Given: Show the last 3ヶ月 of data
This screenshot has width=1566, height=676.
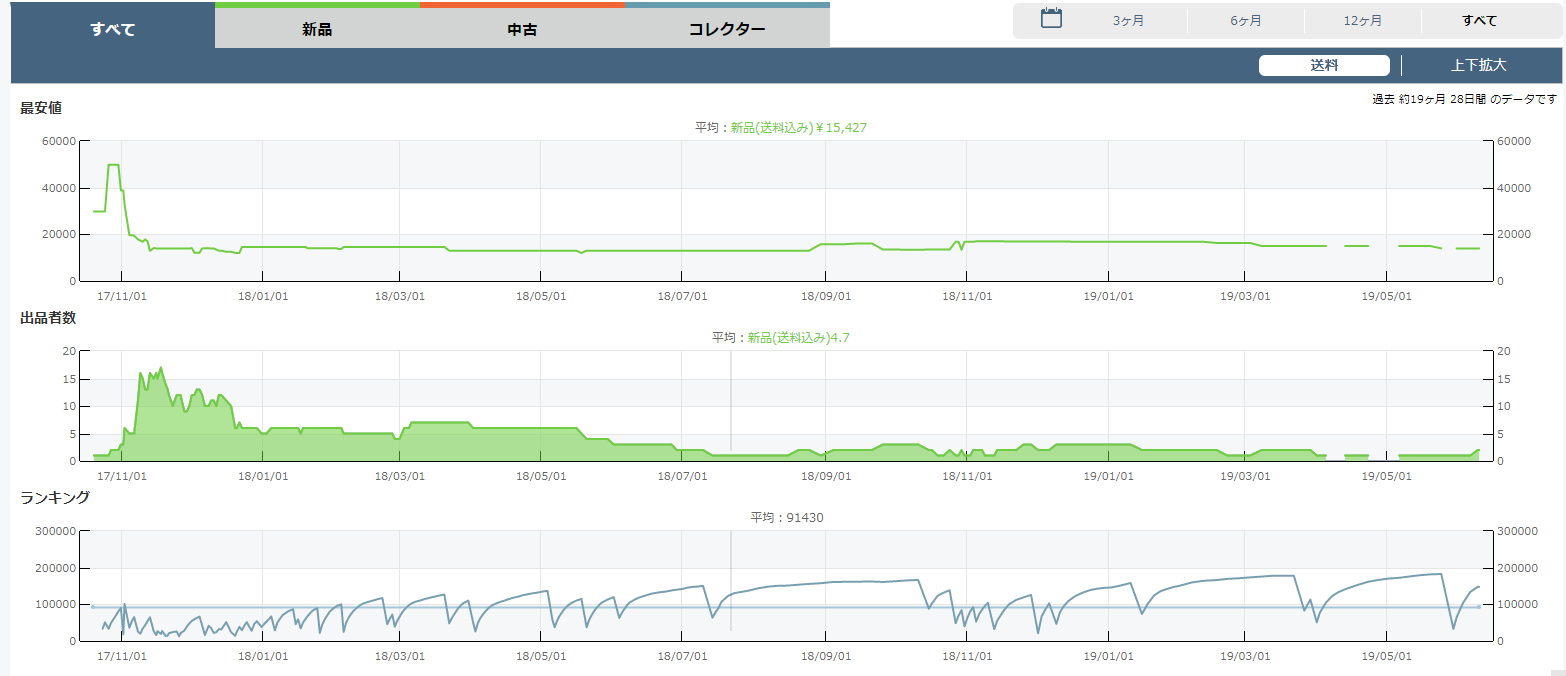Looking at the screenshot, I should [x=1128, y=21].
